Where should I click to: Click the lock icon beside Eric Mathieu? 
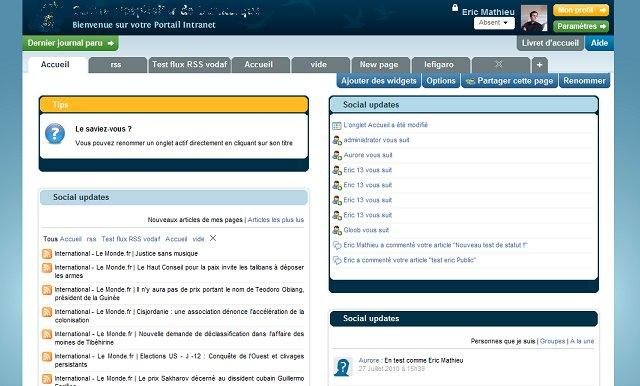(455, 8)
